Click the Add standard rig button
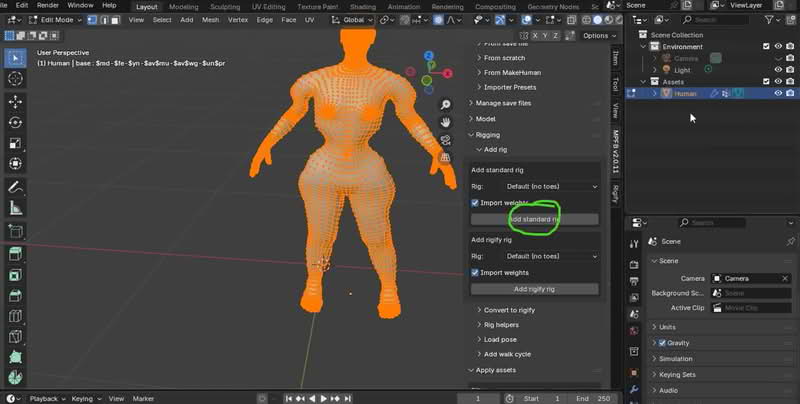The height and width of the screenshot is (404, 800). pyautogui.click(x=534, y=219)
